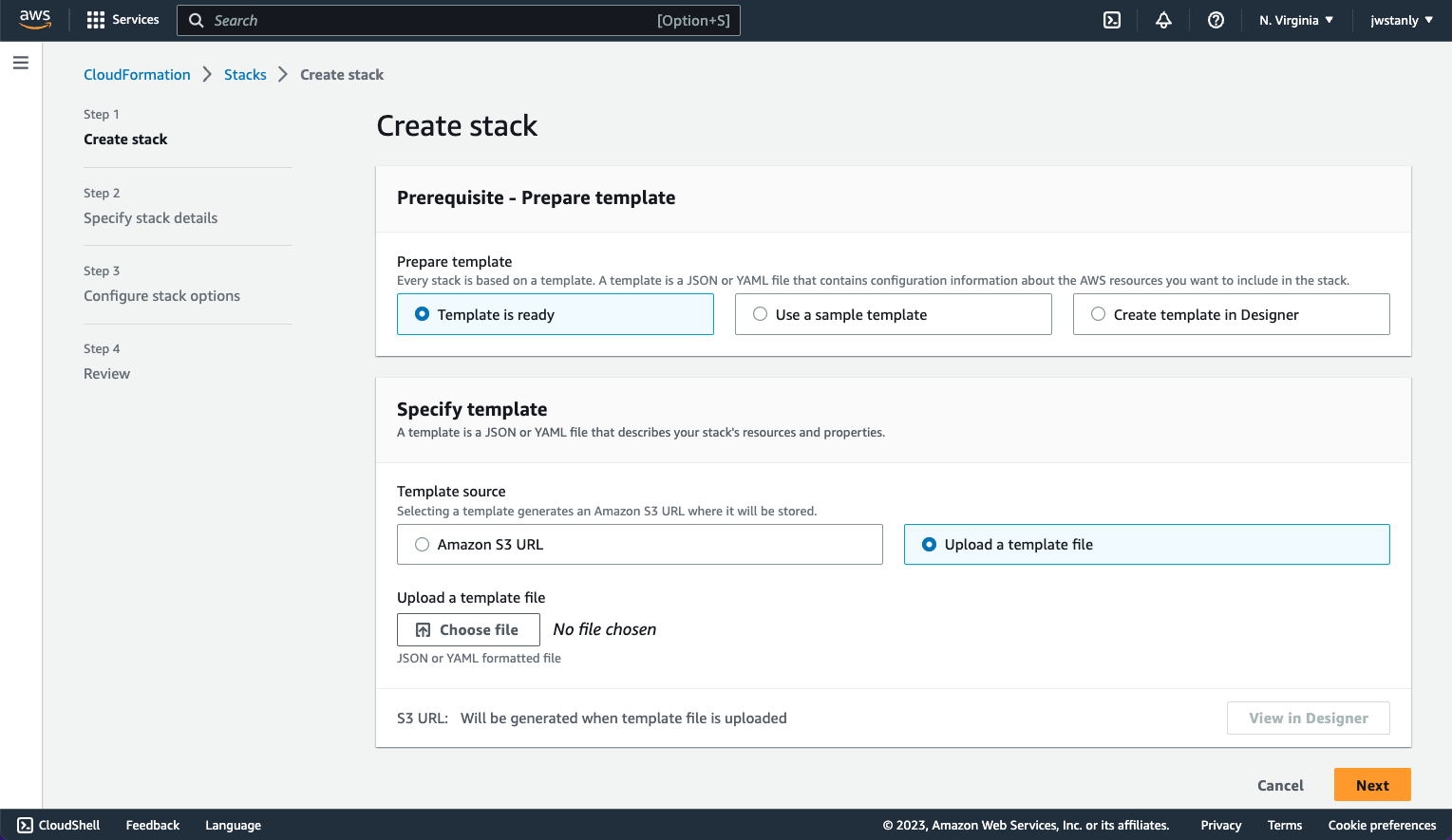Launch CloudShell from the top bar icon
The width and height of the screenshot is (1452, 840).
(x=1112, y=20)
